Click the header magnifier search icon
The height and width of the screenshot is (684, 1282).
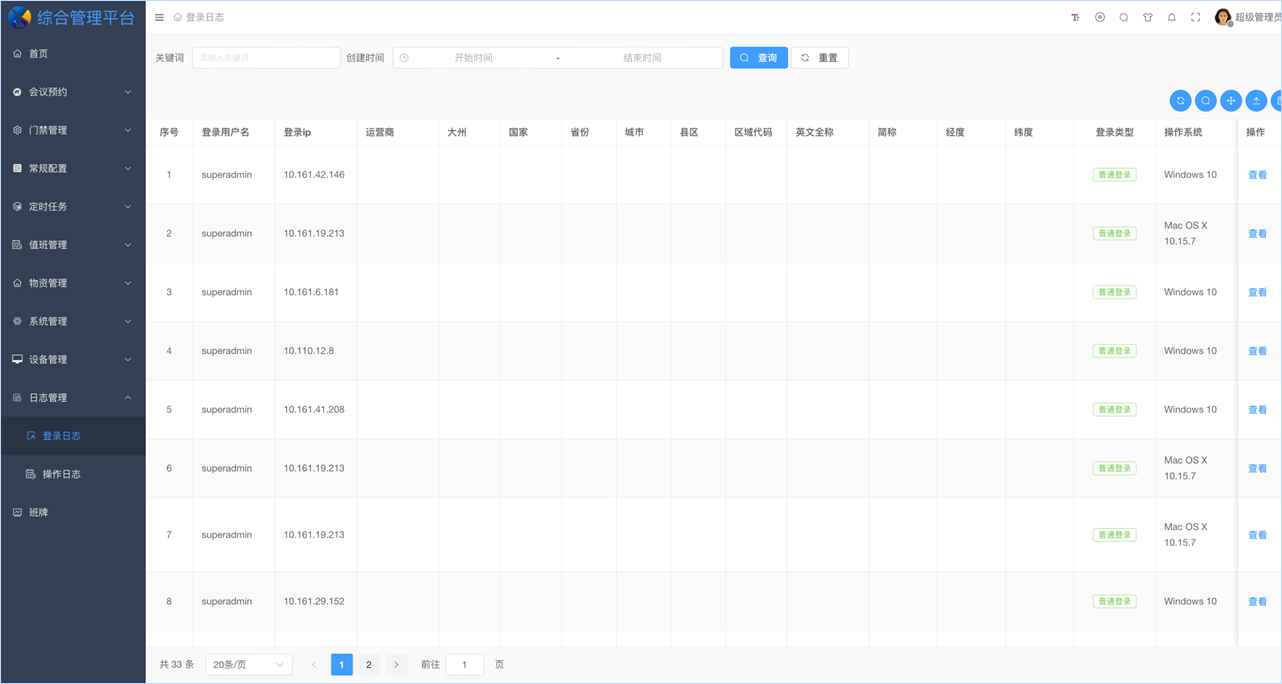(1124, 17)
